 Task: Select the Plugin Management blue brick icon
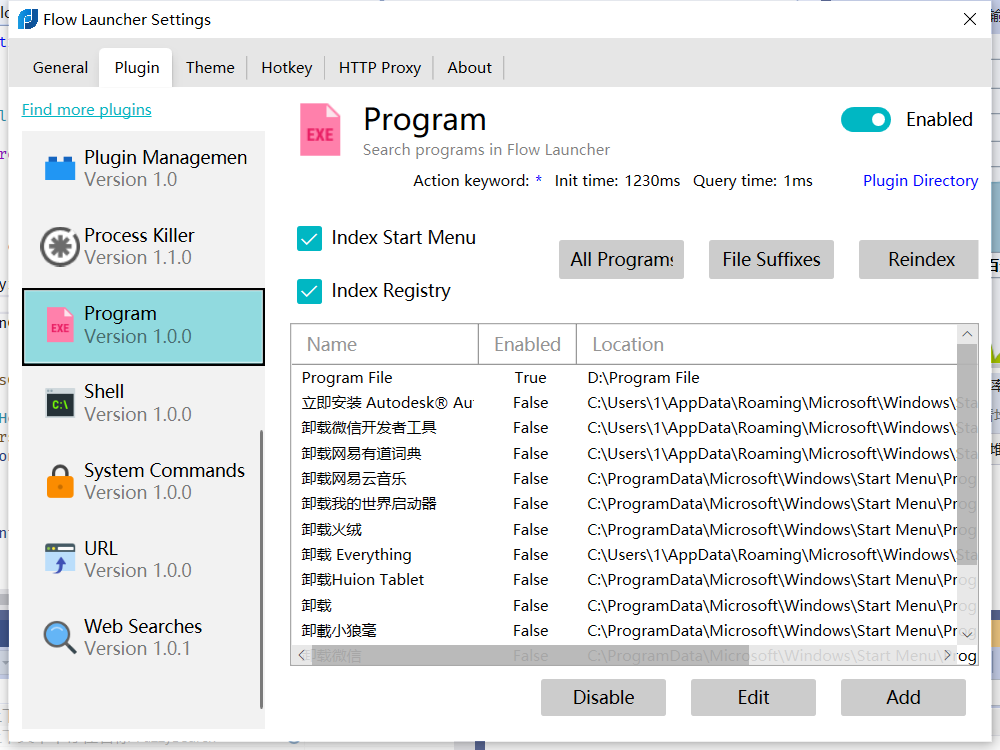click(60, 168)
